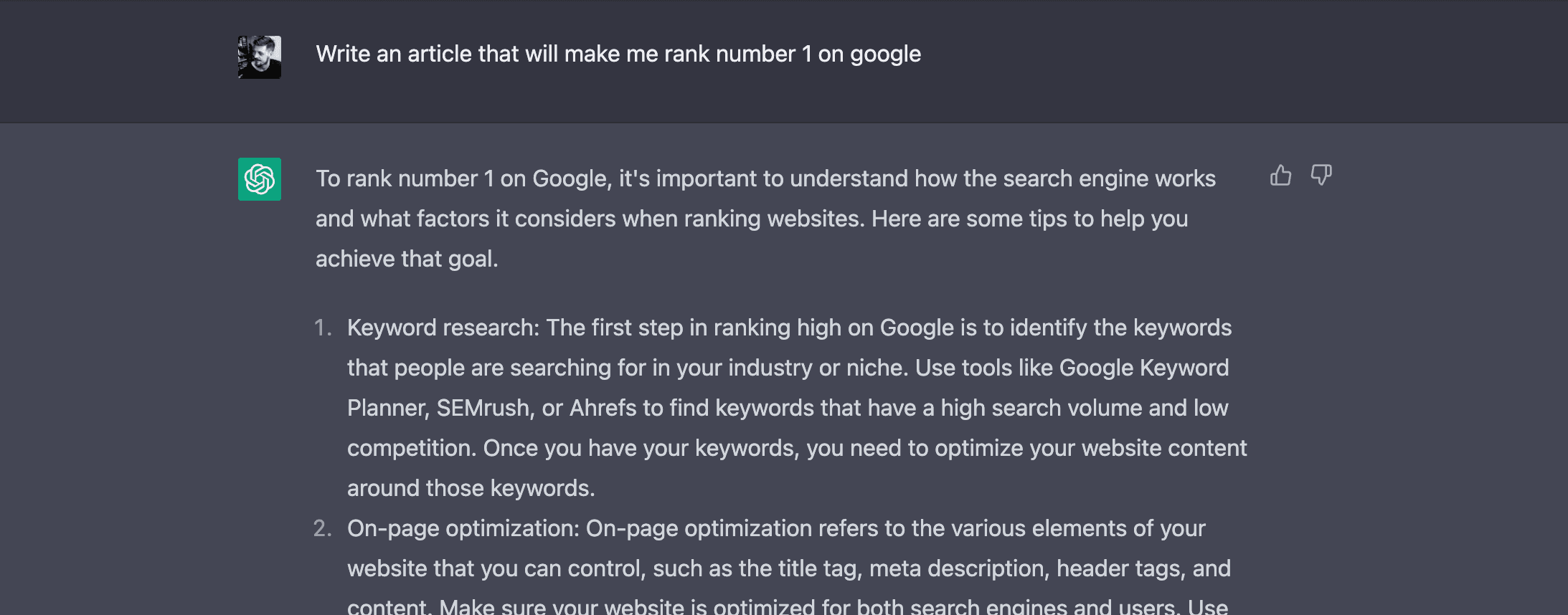Click the thumbs up feedback icon
Viewport: 1568px width, 615px height.
point(1280,176)
